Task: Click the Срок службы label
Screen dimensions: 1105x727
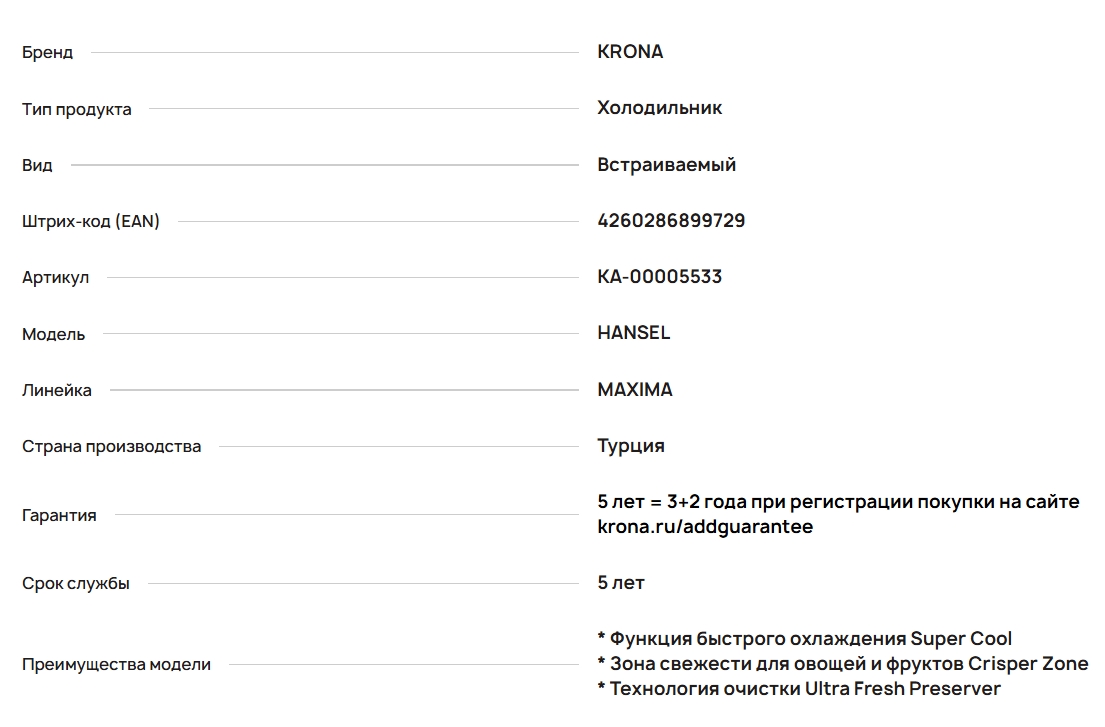Action: [x=75, y=584]
